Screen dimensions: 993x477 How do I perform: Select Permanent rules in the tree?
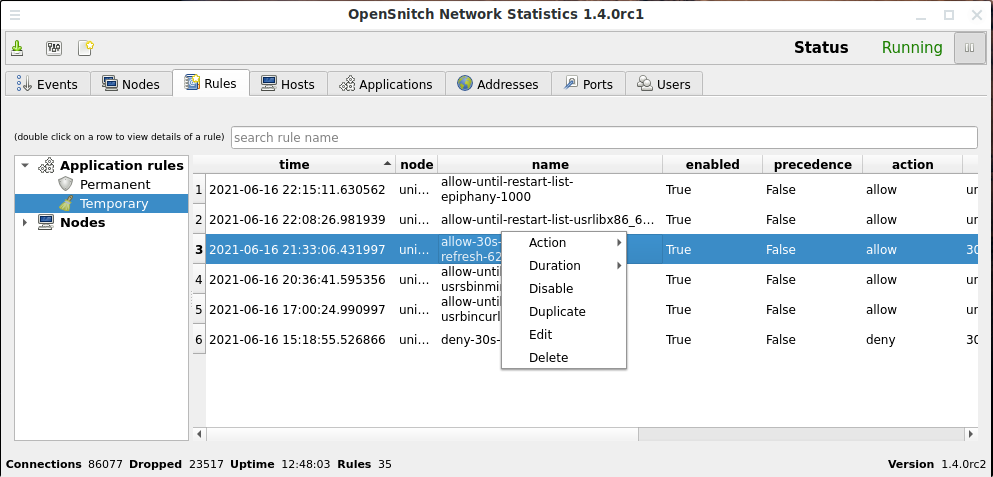click(x=115, y=184)
